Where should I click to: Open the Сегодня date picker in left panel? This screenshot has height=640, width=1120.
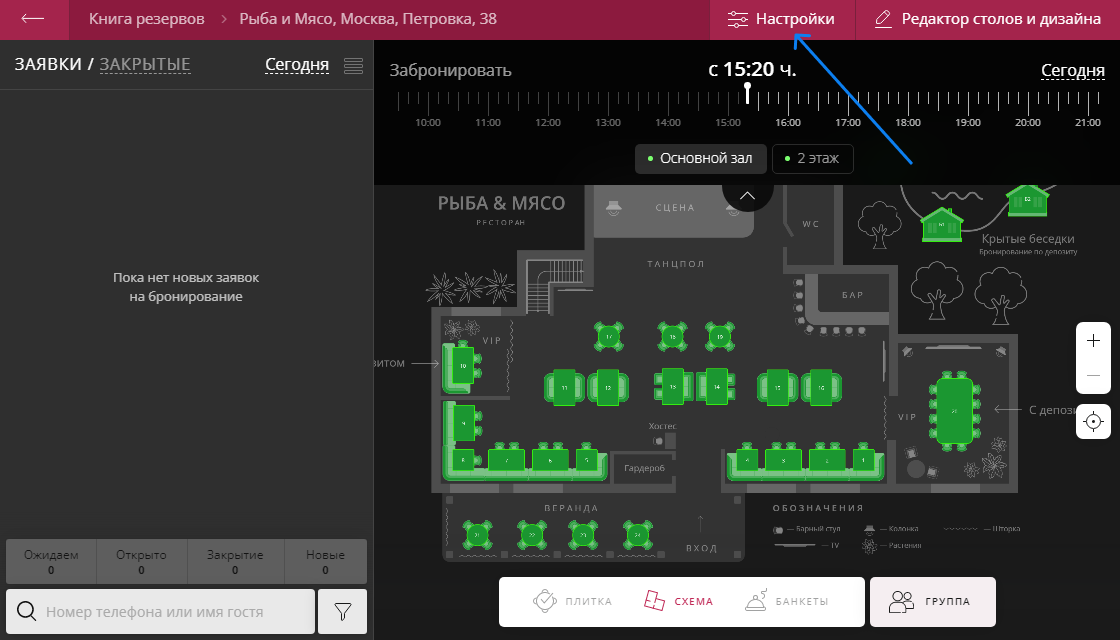point(296,65)
